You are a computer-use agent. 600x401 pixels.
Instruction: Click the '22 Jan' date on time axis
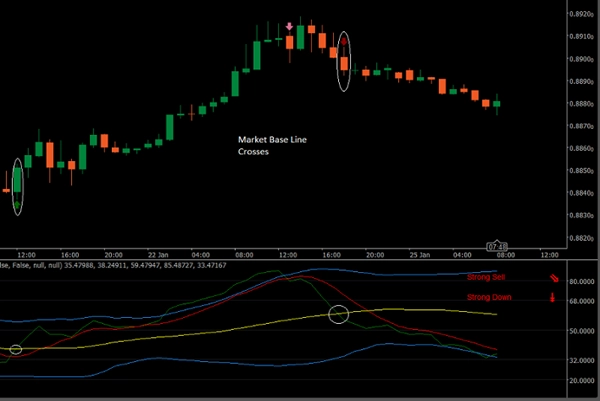coord(158,254)
